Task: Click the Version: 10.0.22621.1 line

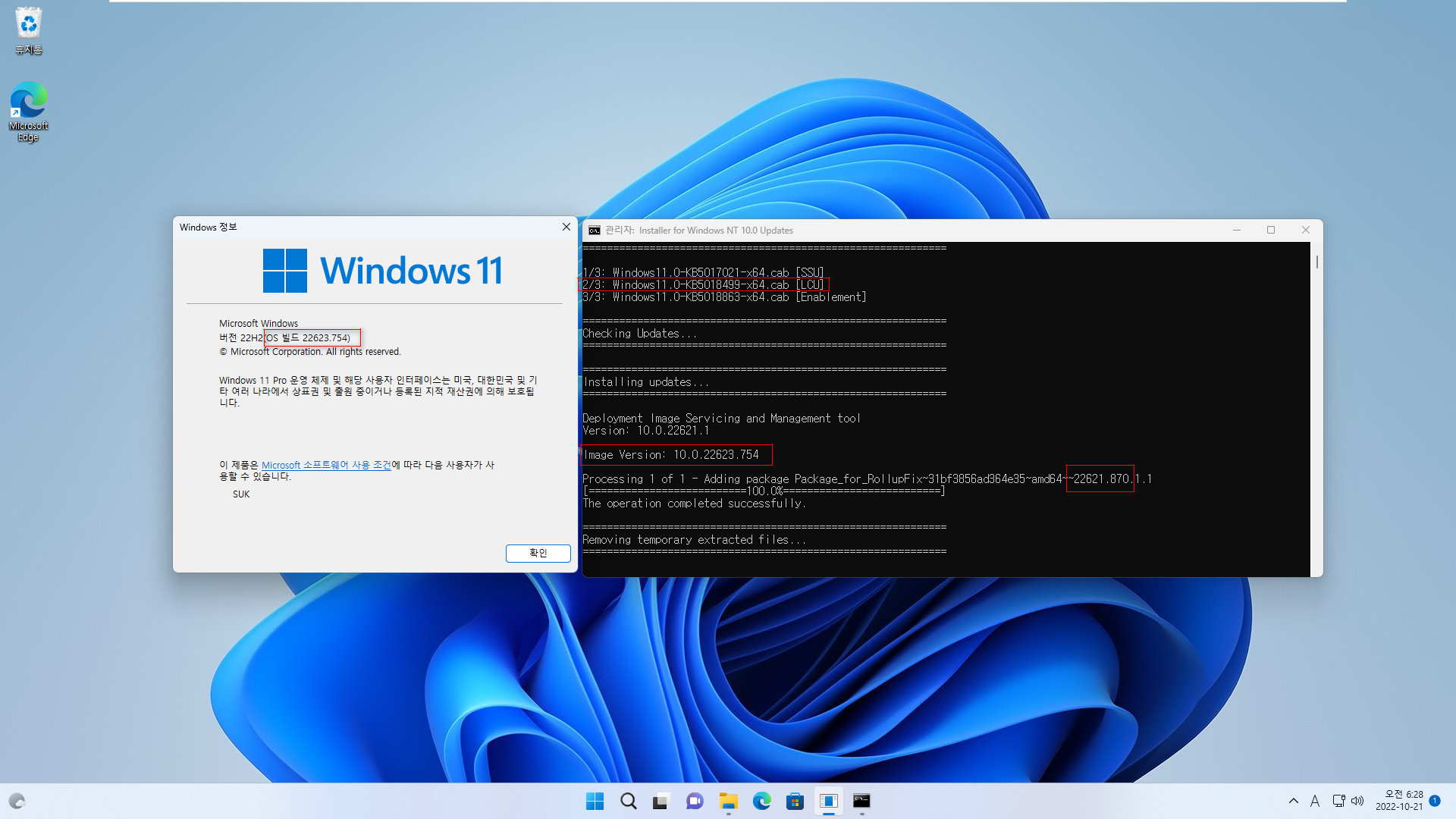Action: click(x=645, y=431)
